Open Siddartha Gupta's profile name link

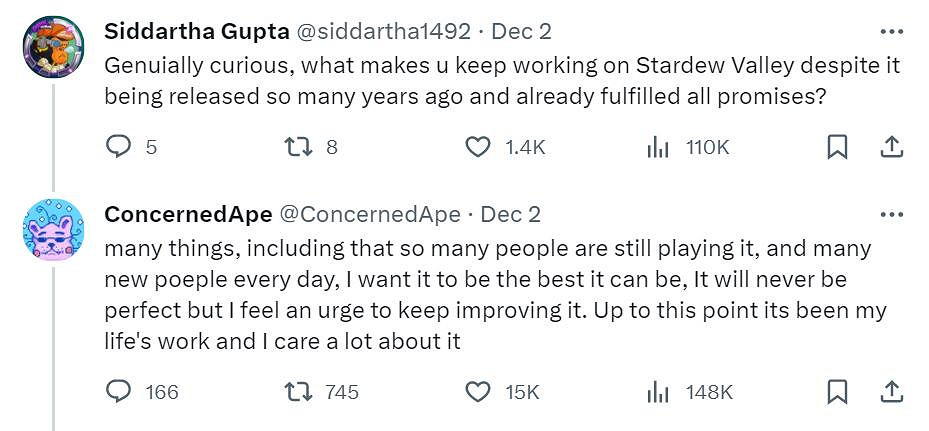click(196, 31)
